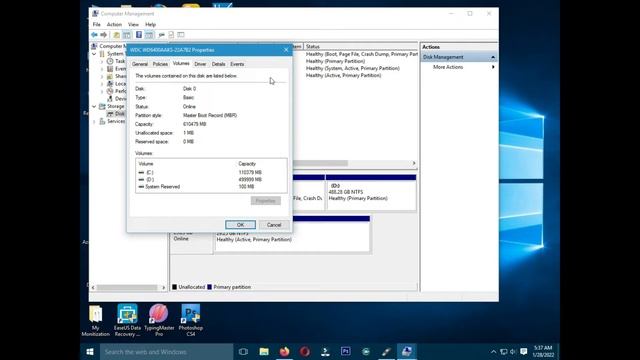Open the More Actions submenu arrow

pos(493,67)
